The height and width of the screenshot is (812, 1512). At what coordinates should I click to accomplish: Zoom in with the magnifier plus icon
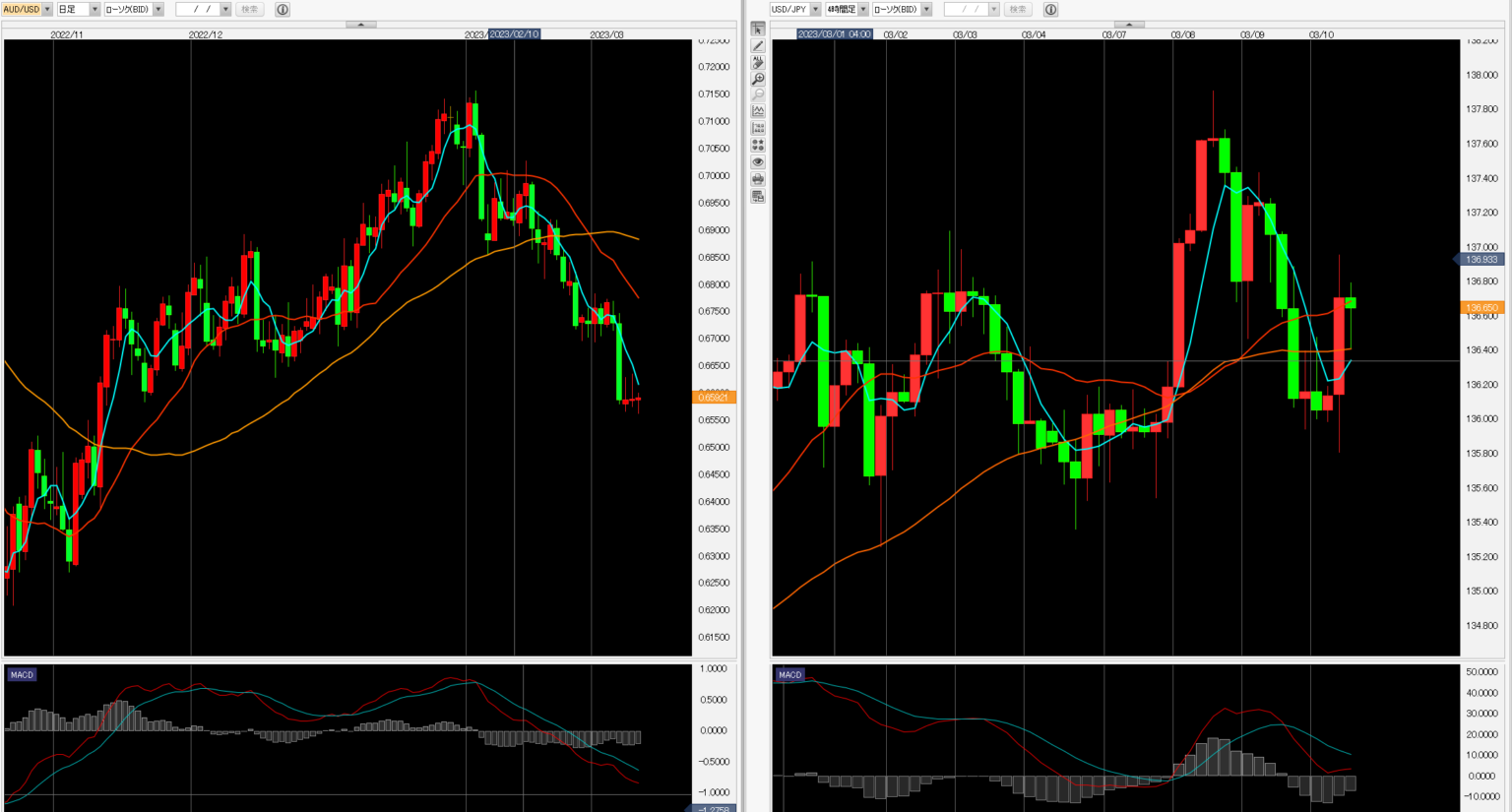(x=758, y=79)
